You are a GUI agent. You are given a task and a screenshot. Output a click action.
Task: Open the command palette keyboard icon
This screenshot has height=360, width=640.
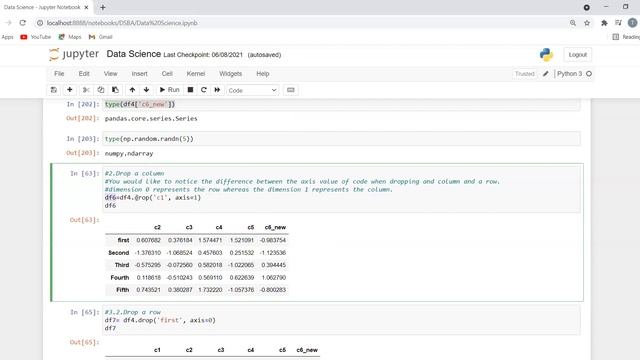tap(291, 90)
